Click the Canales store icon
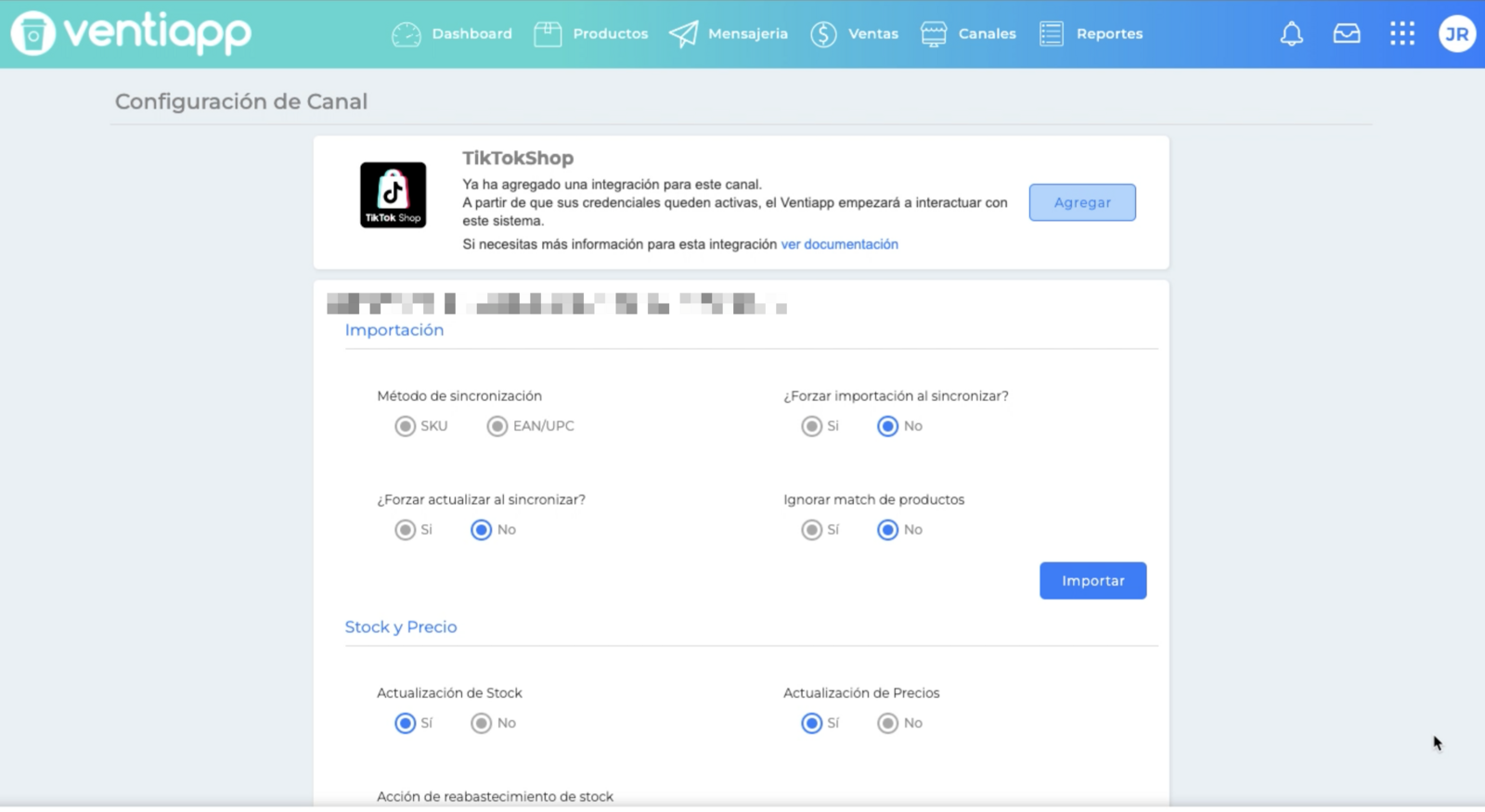 click(x=934, y=34)
